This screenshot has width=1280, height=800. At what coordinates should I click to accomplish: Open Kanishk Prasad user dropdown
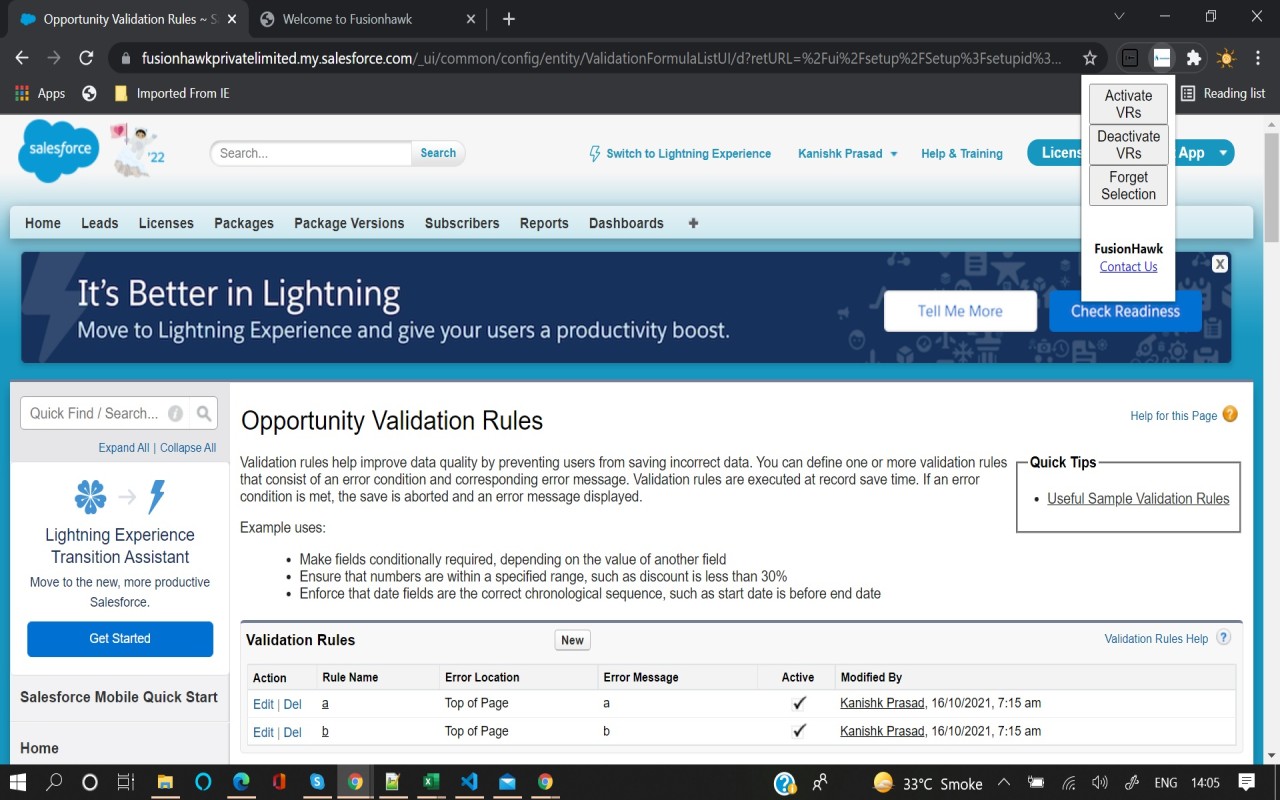click(848, 153)
